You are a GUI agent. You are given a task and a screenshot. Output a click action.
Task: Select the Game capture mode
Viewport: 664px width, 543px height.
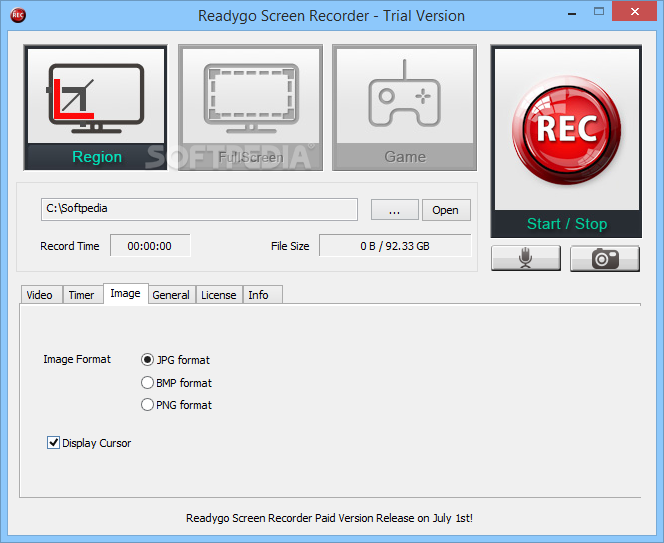[x=404, y=108]
